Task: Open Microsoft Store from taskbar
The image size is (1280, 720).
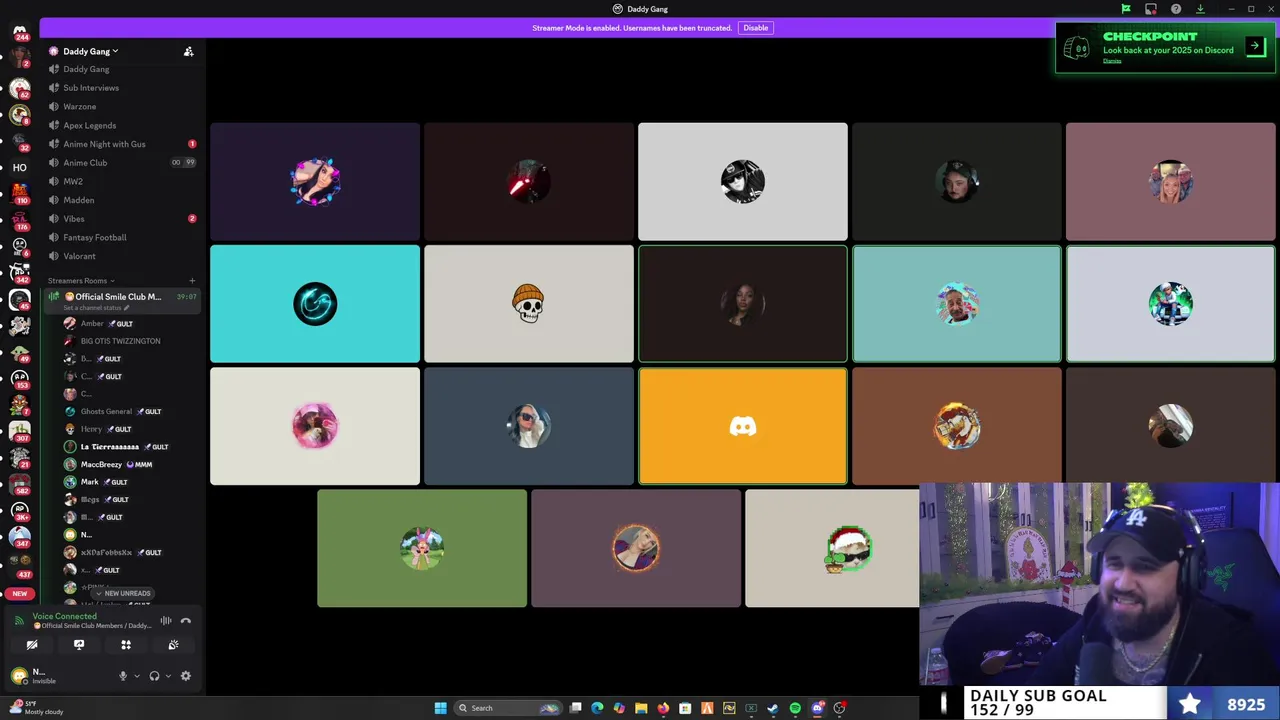Action: coord(685,708)
